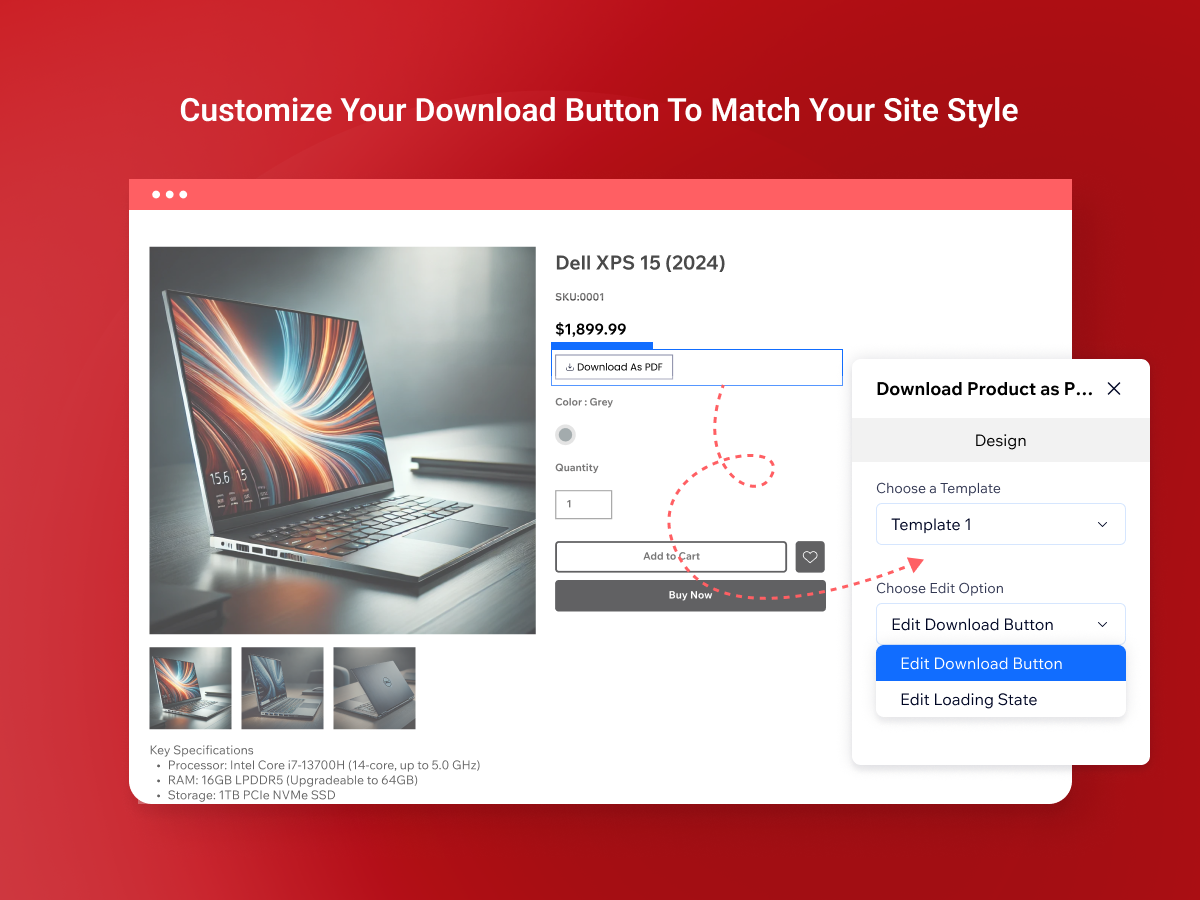This screenshot has height=900, width=1200.
Task: Close the Download Product as PDF panel
Action: click(1114, 389)
